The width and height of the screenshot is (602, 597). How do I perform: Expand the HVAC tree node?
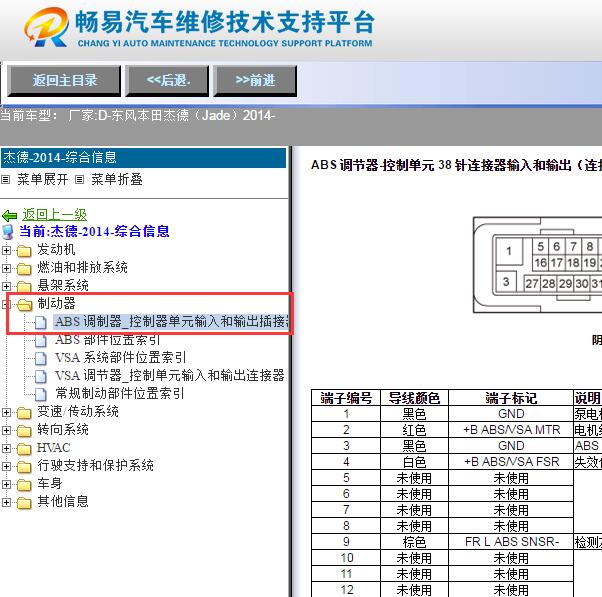tap(6, 448)
